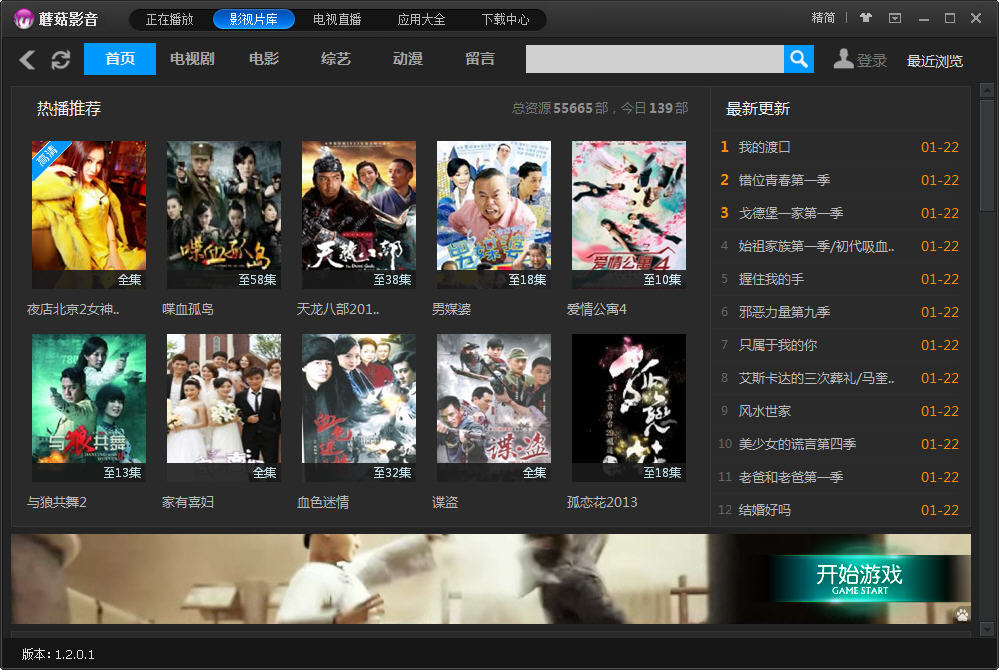
Task: Open the title bar dropdown menu icon
Action: click(895, 18)
